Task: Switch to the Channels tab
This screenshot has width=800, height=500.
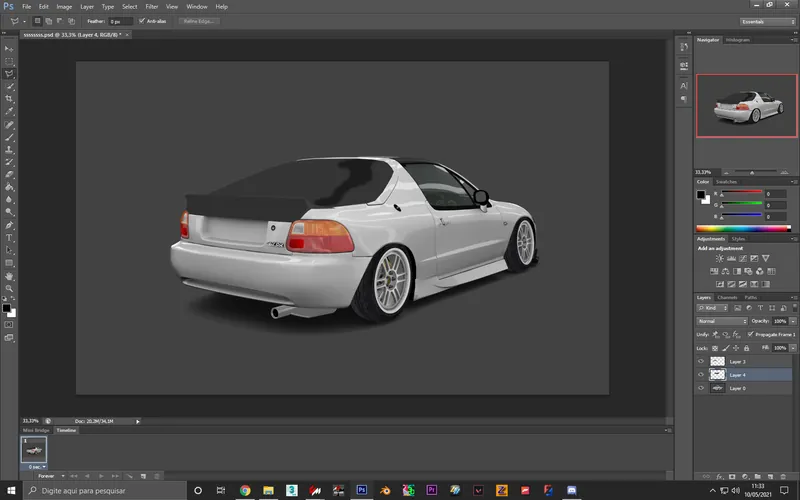Action: [x=727, y=297]
